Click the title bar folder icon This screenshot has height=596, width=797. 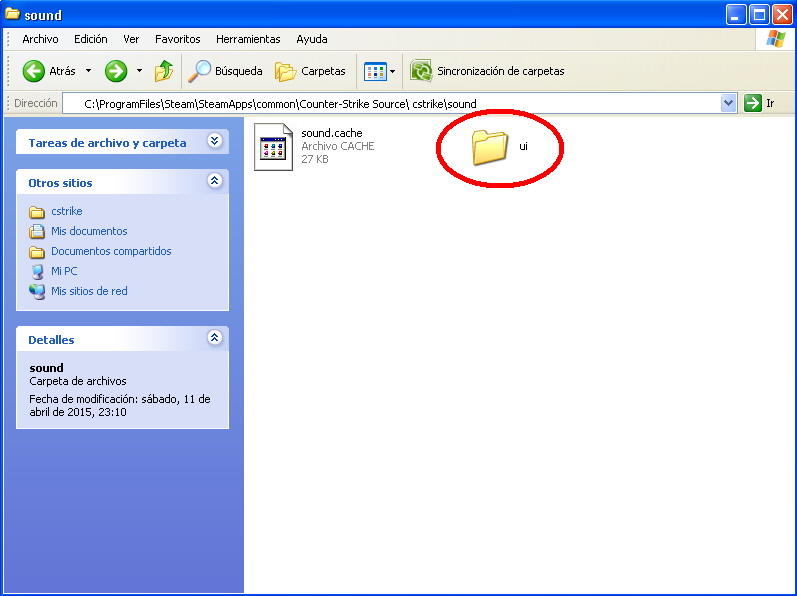coord(12,14)
